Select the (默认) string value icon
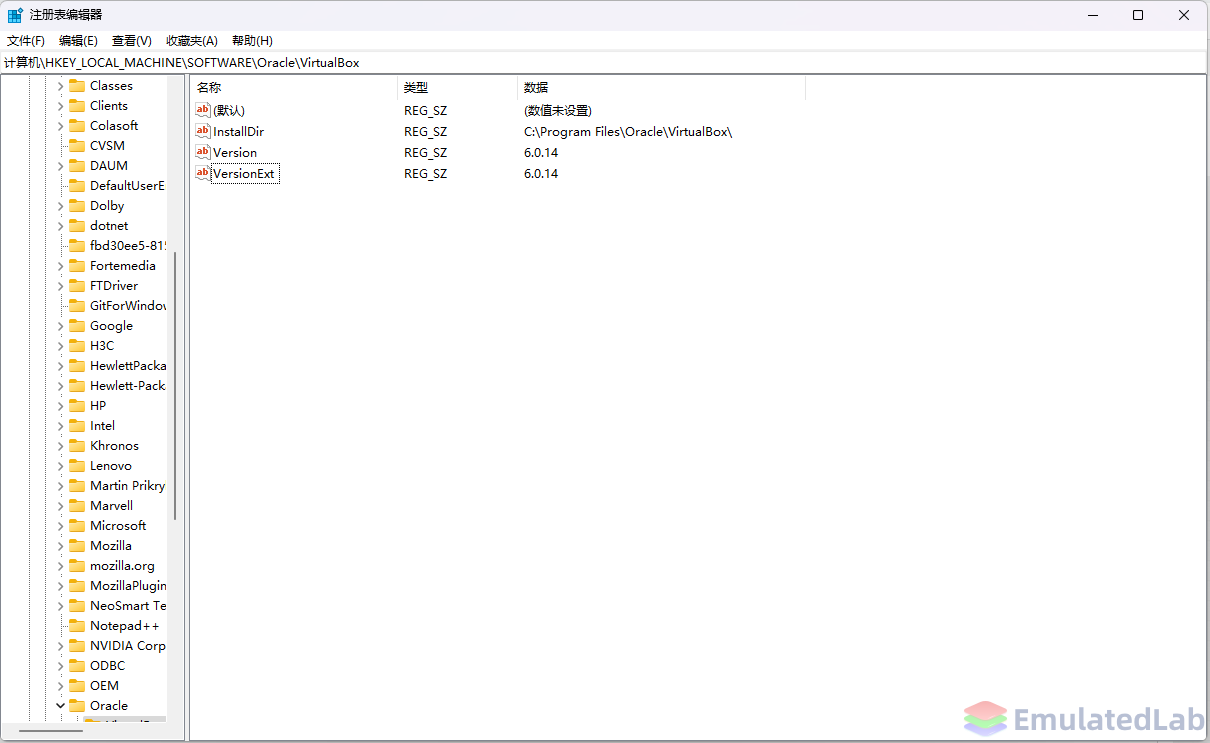The width and height of the screenshot is (1210, 743). coord(203,110)
